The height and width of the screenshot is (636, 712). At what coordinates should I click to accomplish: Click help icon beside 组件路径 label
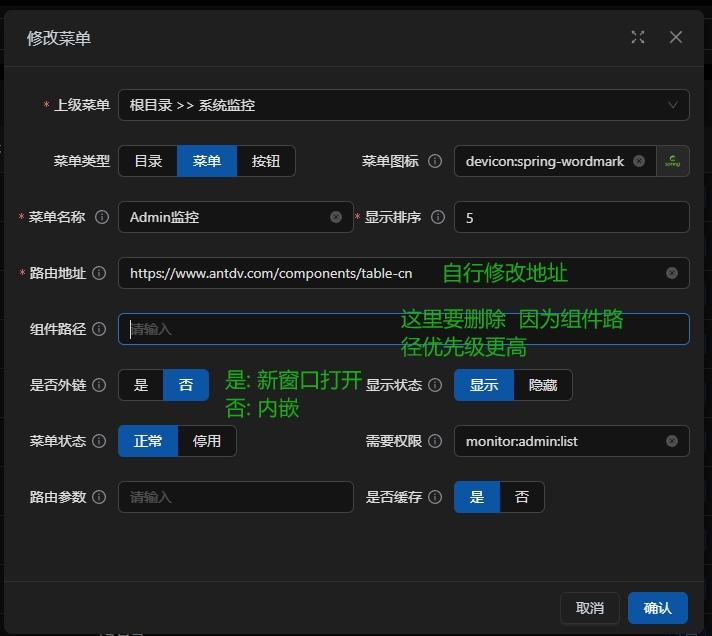click(x=99, y=329)
